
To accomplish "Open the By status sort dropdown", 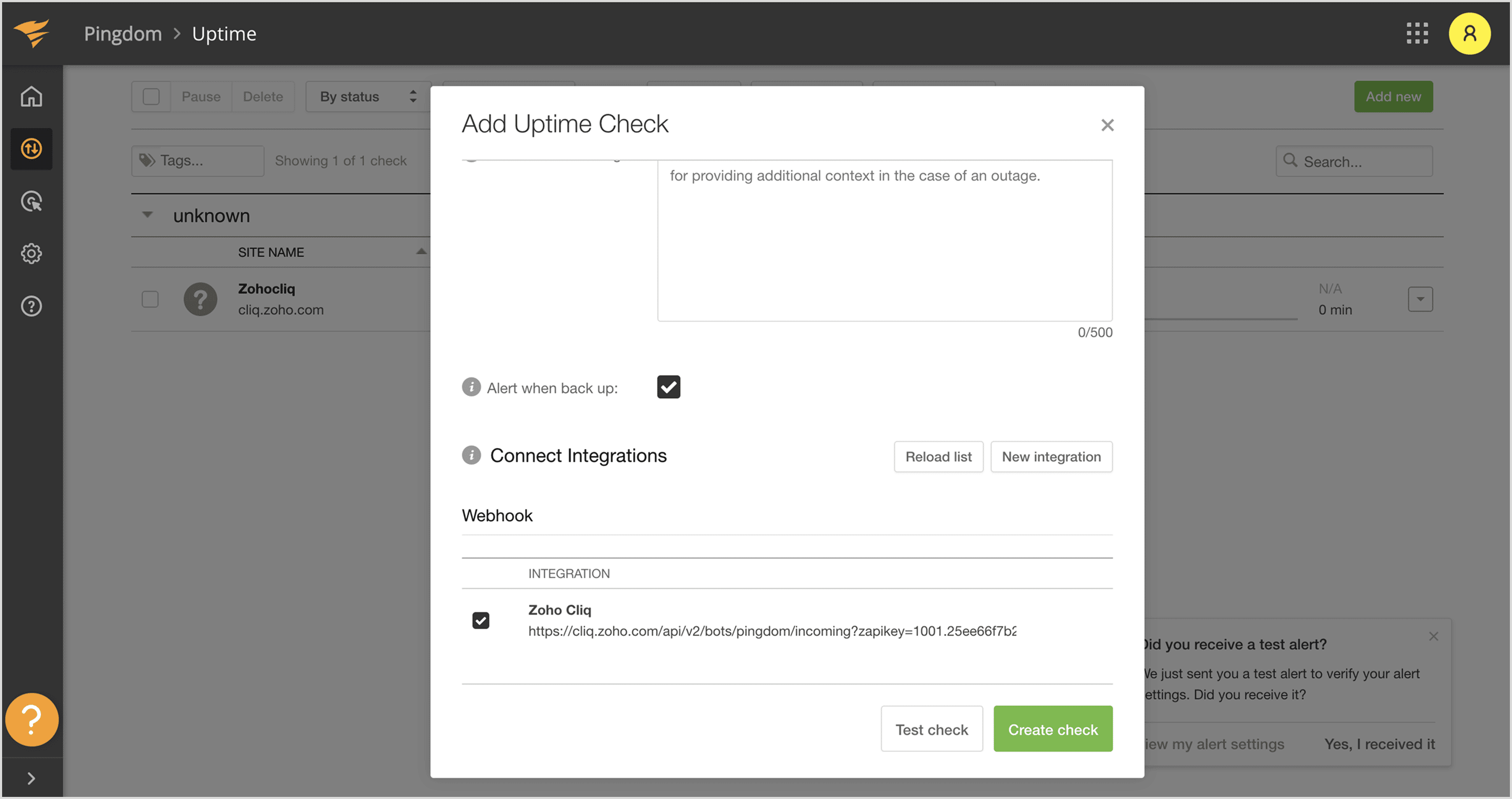I will point(368,97).
